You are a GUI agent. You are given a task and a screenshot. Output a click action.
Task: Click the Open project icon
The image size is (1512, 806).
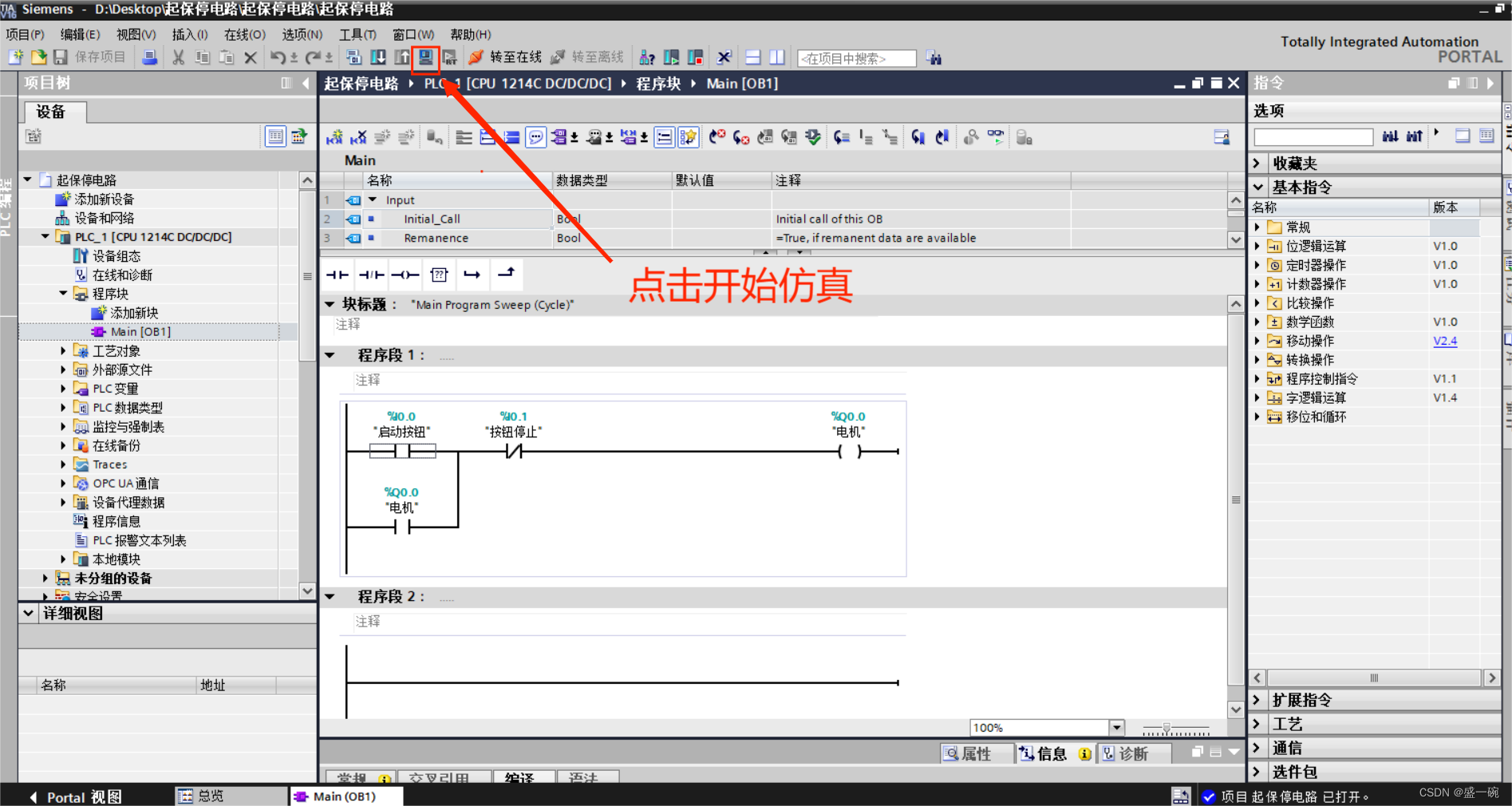click(38, 57)
